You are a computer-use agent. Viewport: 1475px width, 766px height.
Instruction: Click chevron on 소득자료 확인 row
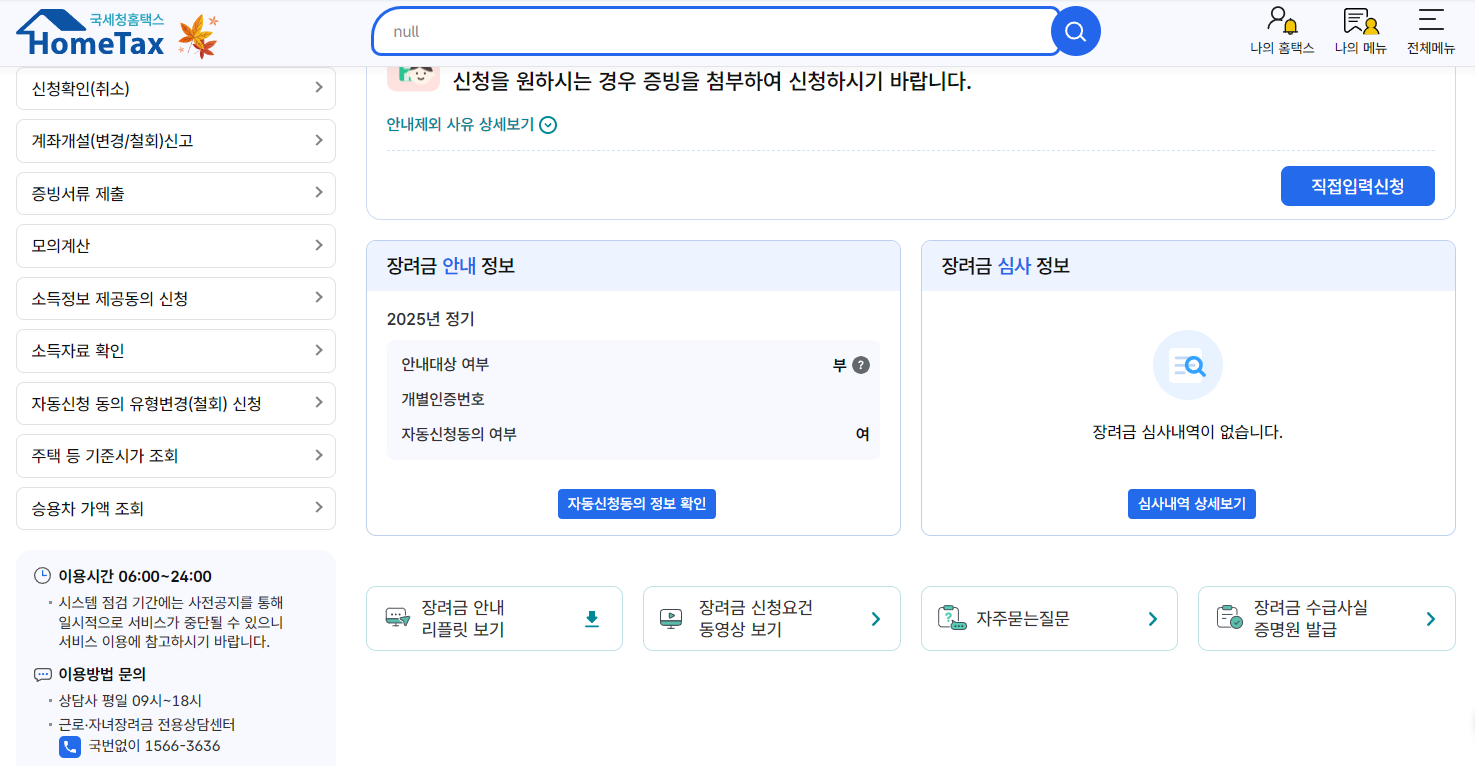pyautogui.click(x=318, y=350)
